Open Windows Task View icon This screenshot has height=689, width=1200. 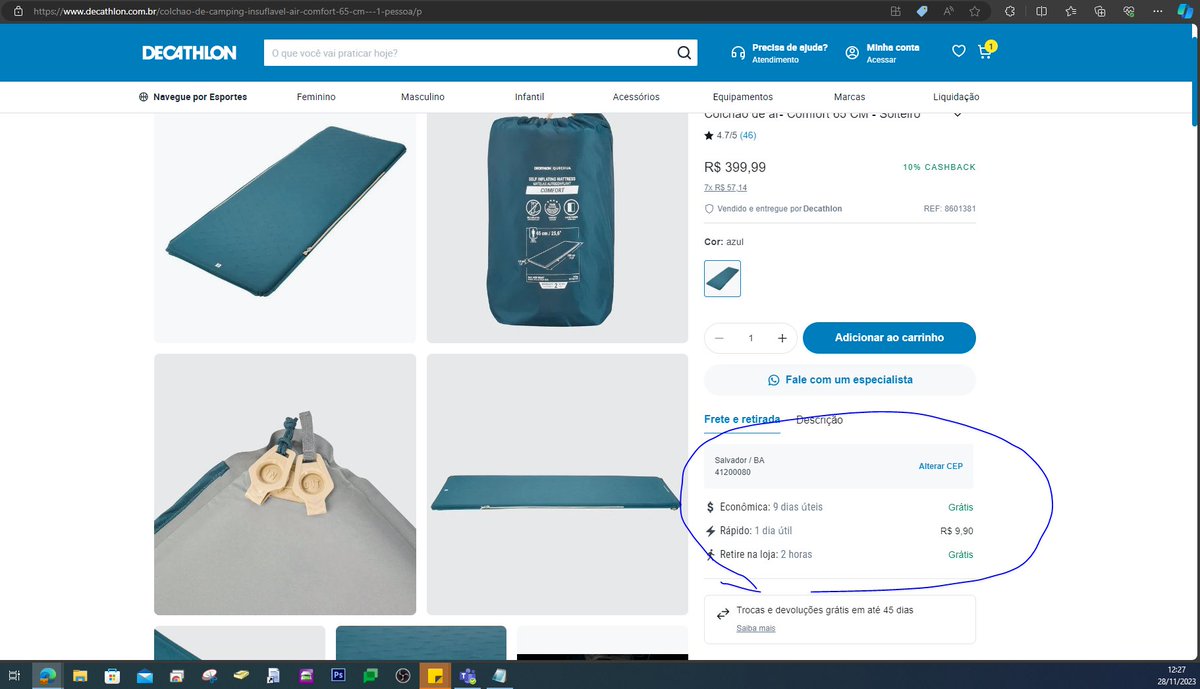(x=15, y=676)
